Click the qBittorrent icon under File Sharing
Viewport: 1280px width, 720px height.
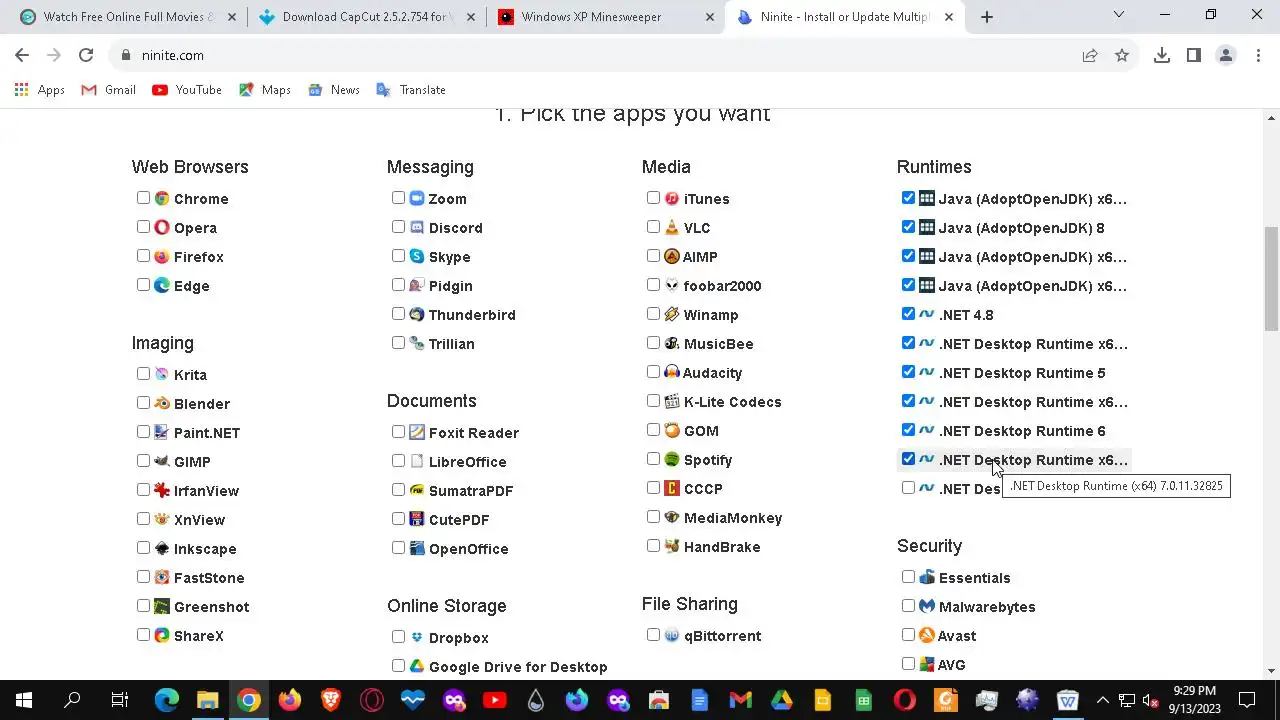[x=672, y=635]
